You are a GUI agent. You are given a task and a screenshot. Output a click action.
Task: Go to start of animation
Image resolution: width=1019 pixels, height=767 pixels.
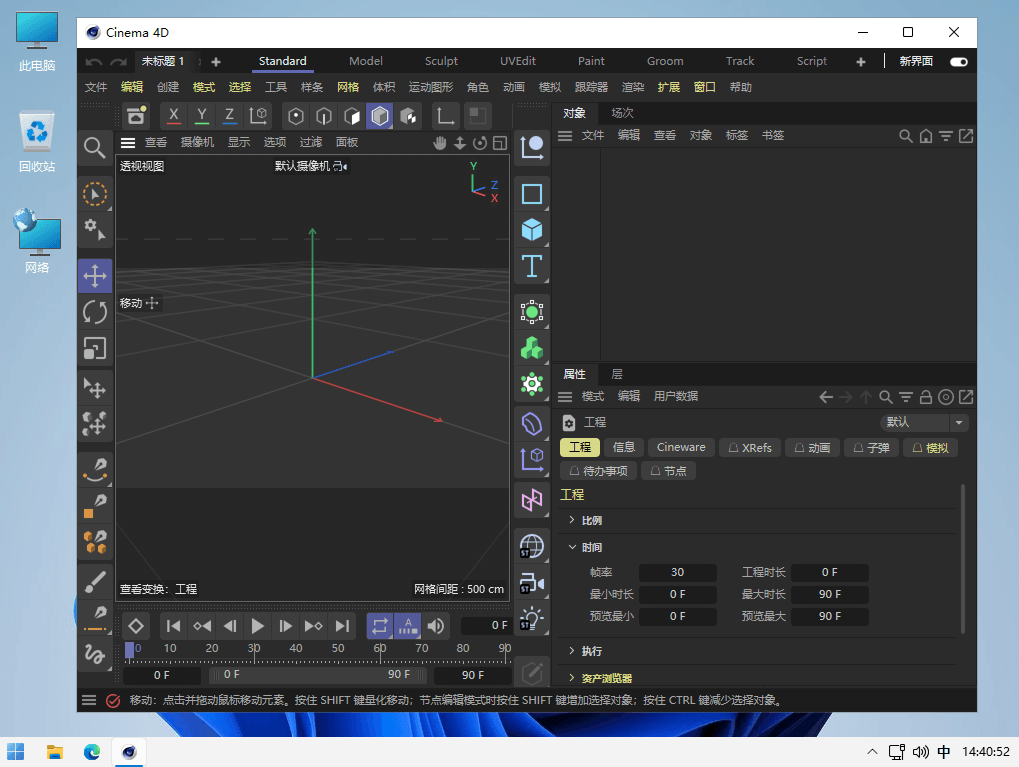point(174,626)
